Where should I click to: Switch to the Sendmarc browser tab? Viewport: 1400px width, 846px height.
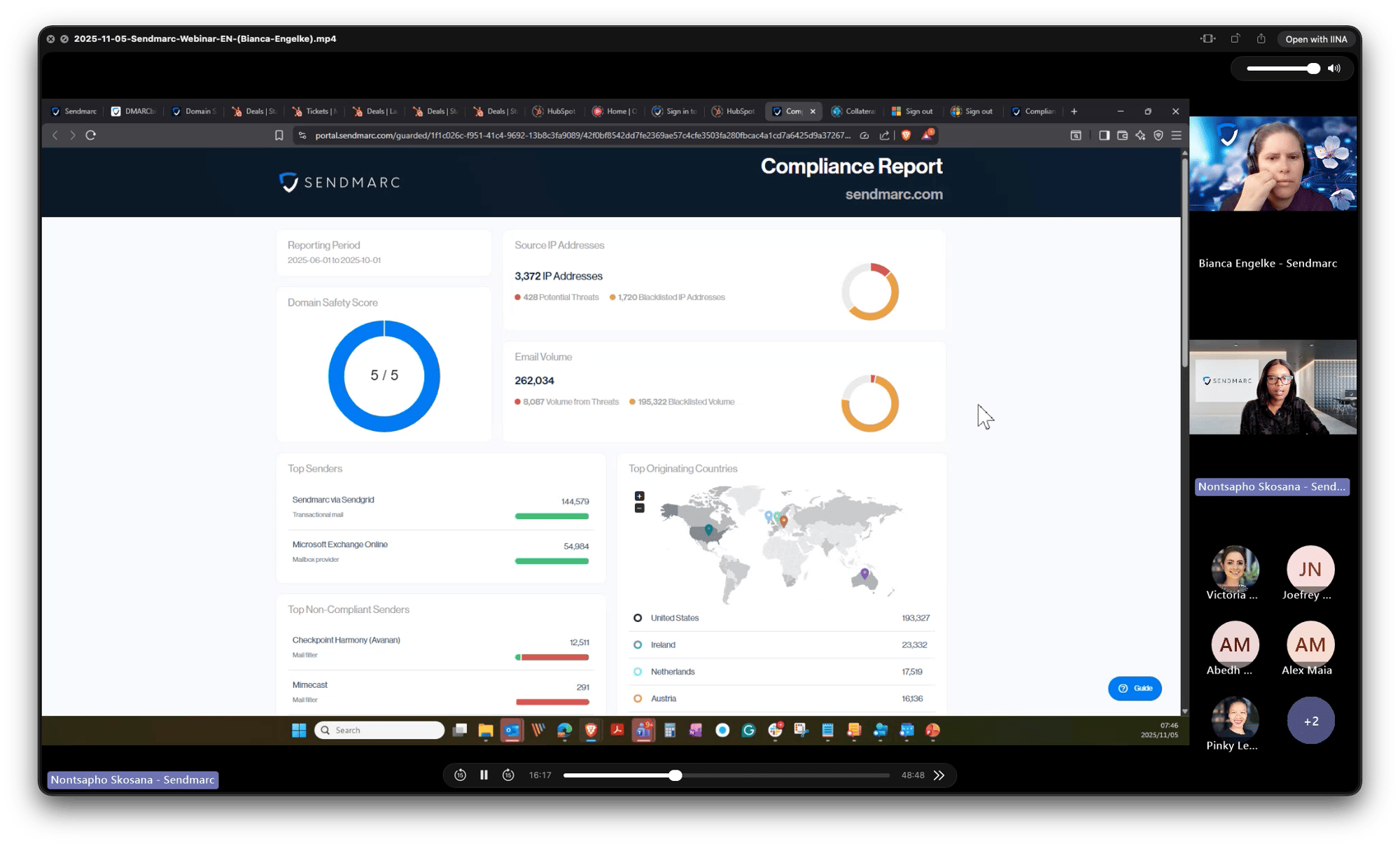(x=73, y=111)
